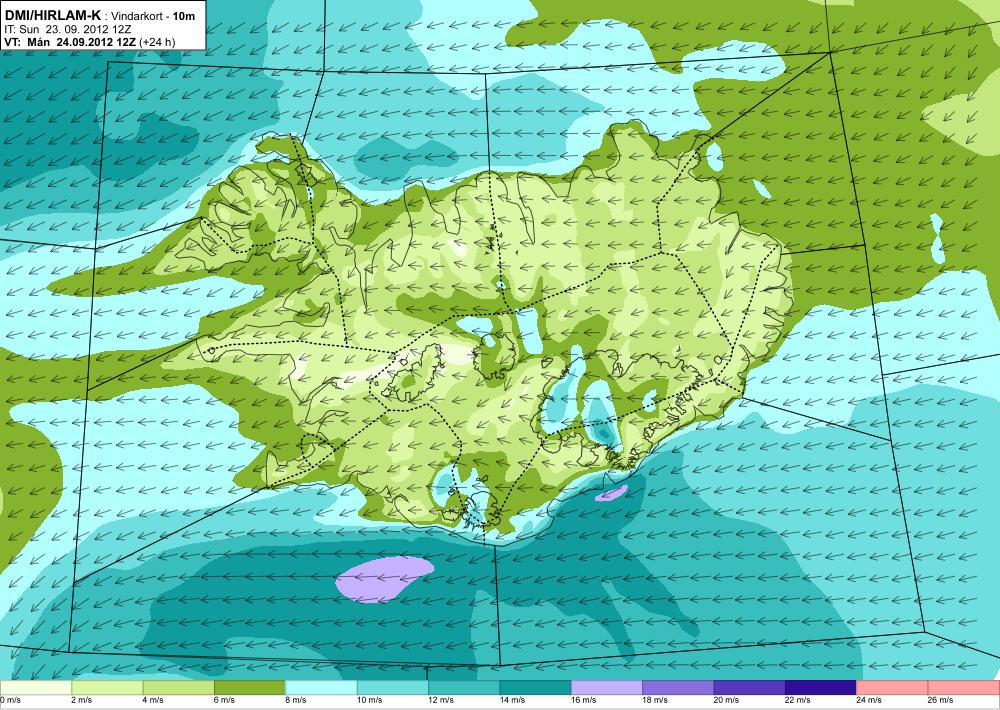Click the small lavender patch off the southeast coast

pyautogui.click(x=611, y=492)
